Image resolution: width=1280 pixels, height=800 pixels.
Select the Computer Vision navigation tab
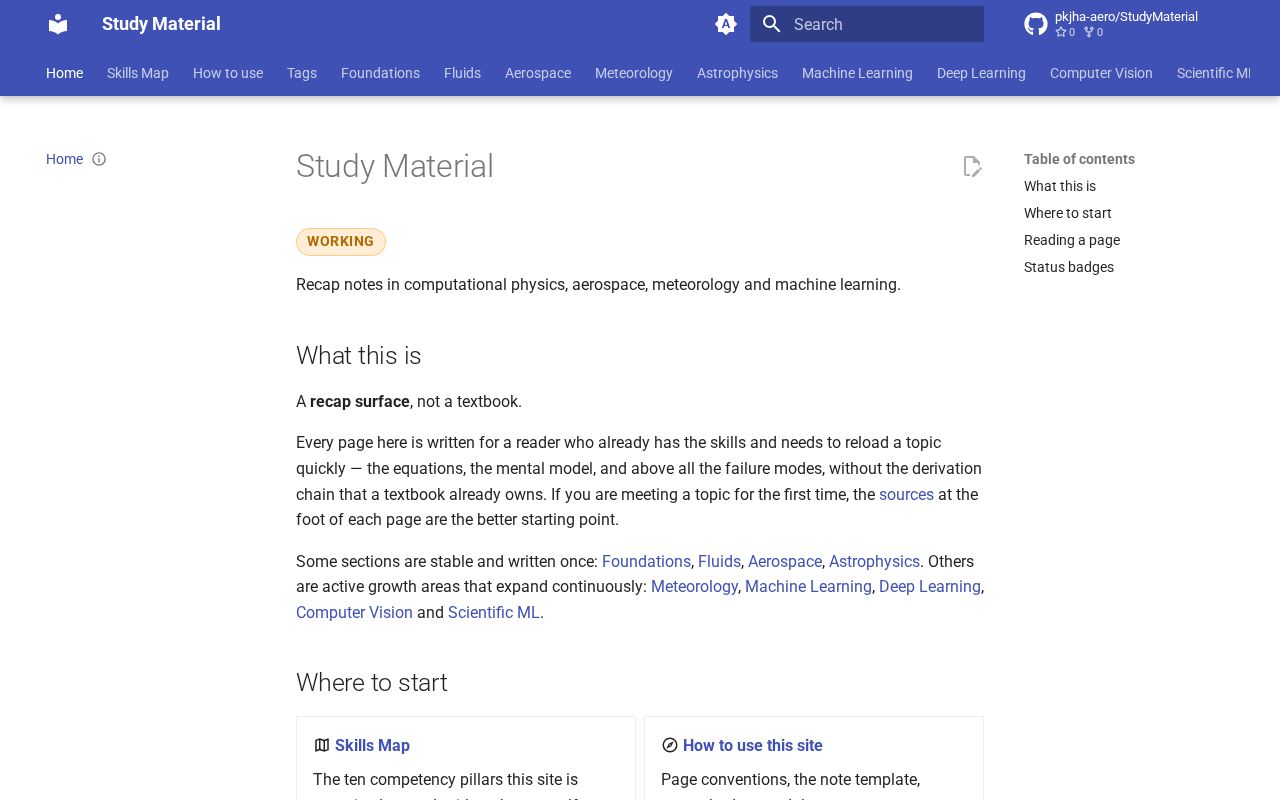pyautogui.click(x=1101, y=73)
